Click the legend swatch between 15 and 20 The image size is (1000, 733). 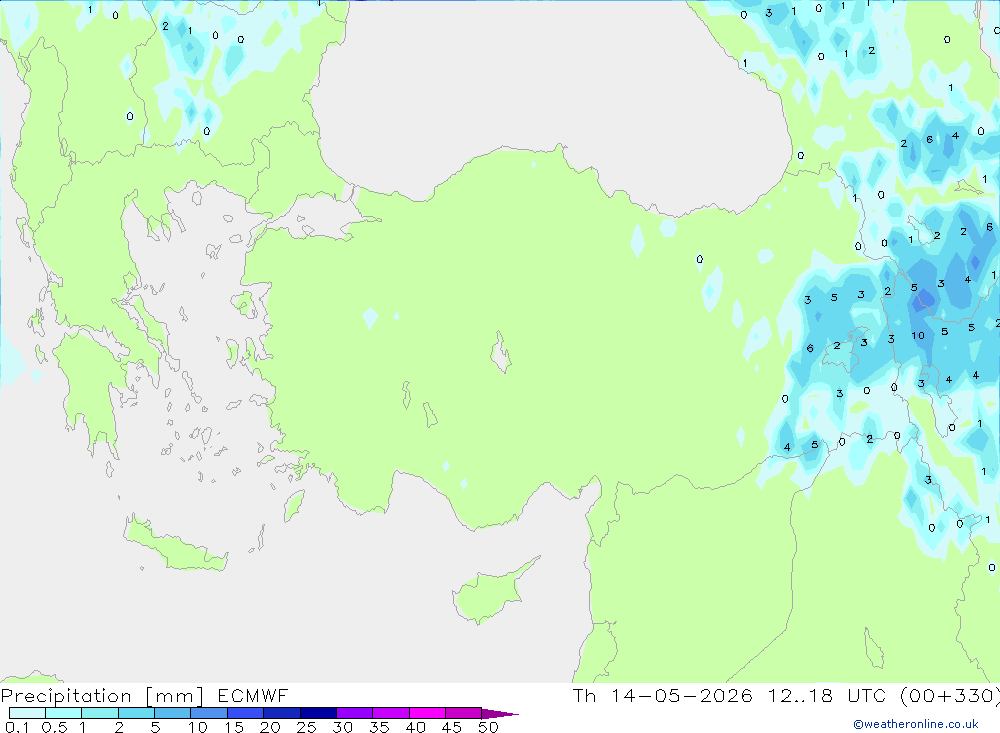click(246, 713)
